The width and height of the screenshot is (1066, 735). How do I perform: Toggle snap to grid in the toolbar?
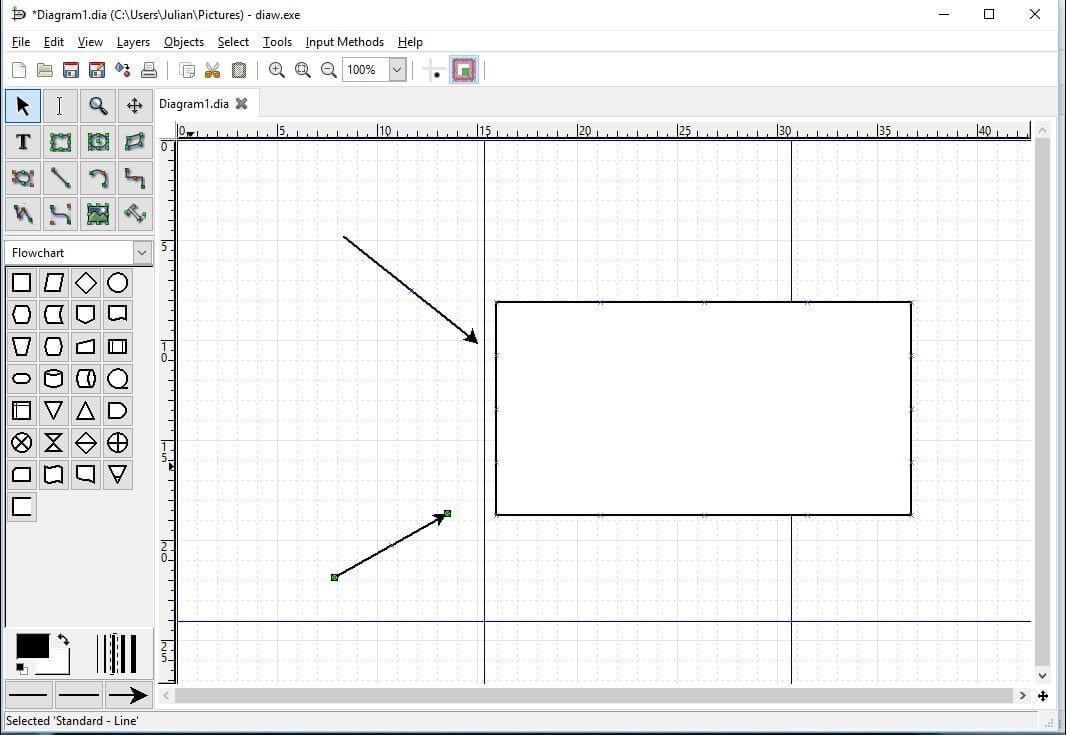click(x=434, y=70)
